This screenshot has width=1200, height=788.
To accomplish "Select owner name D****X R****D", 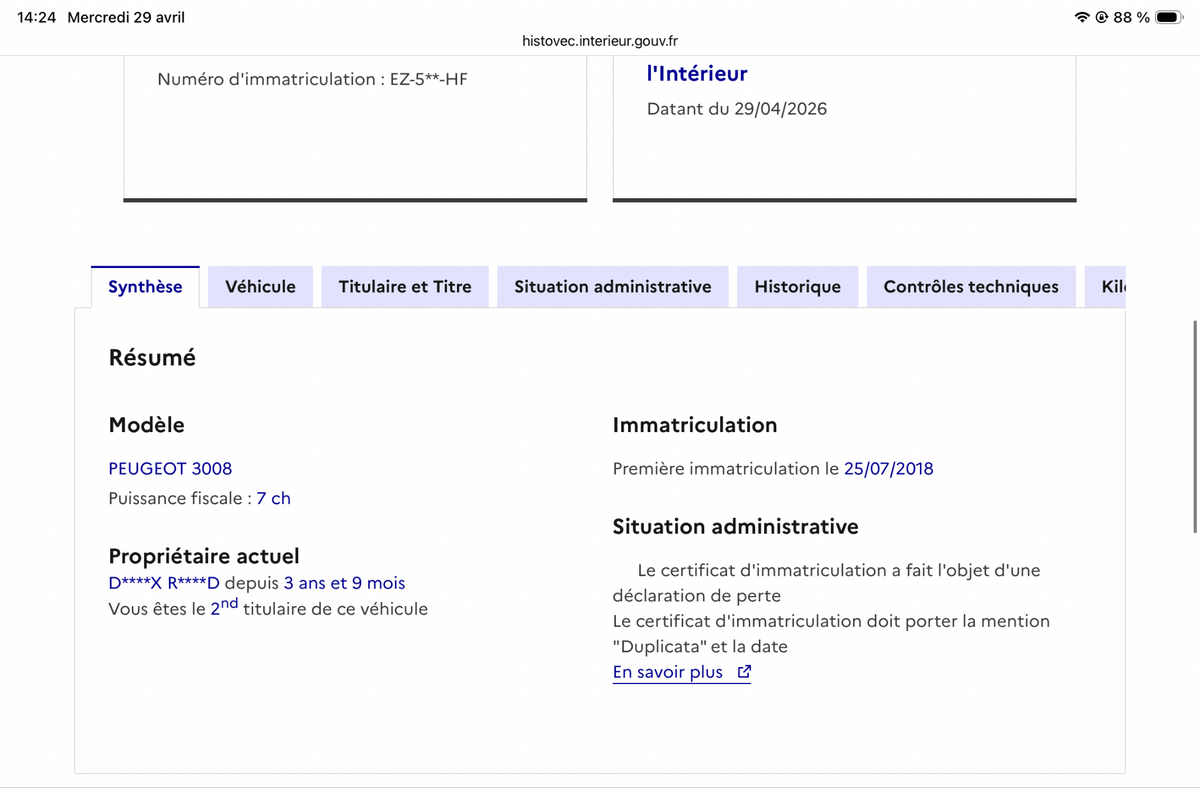I will tap(164, 583).
